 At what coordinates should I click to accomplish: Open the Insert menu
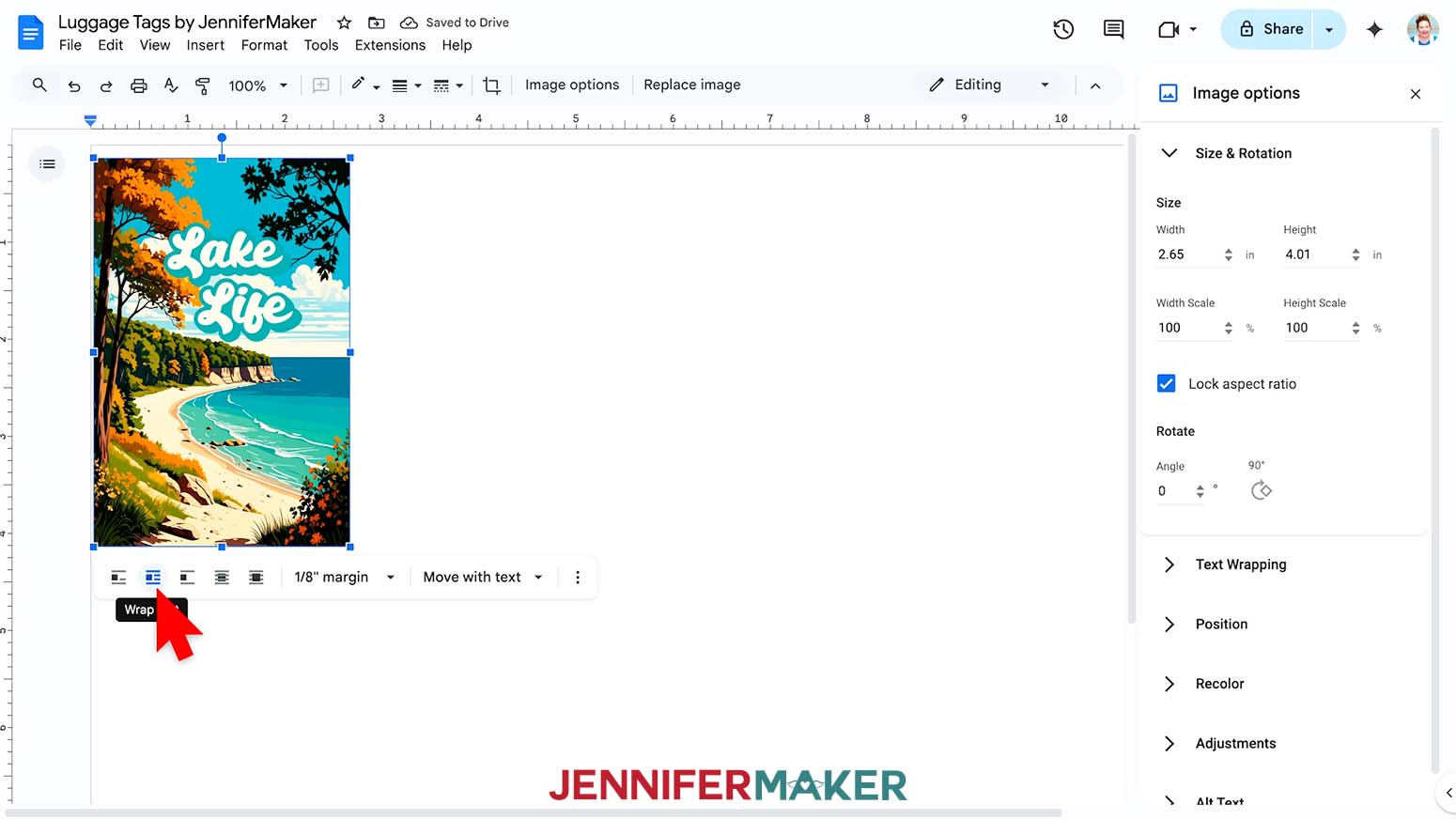[205, 45]
